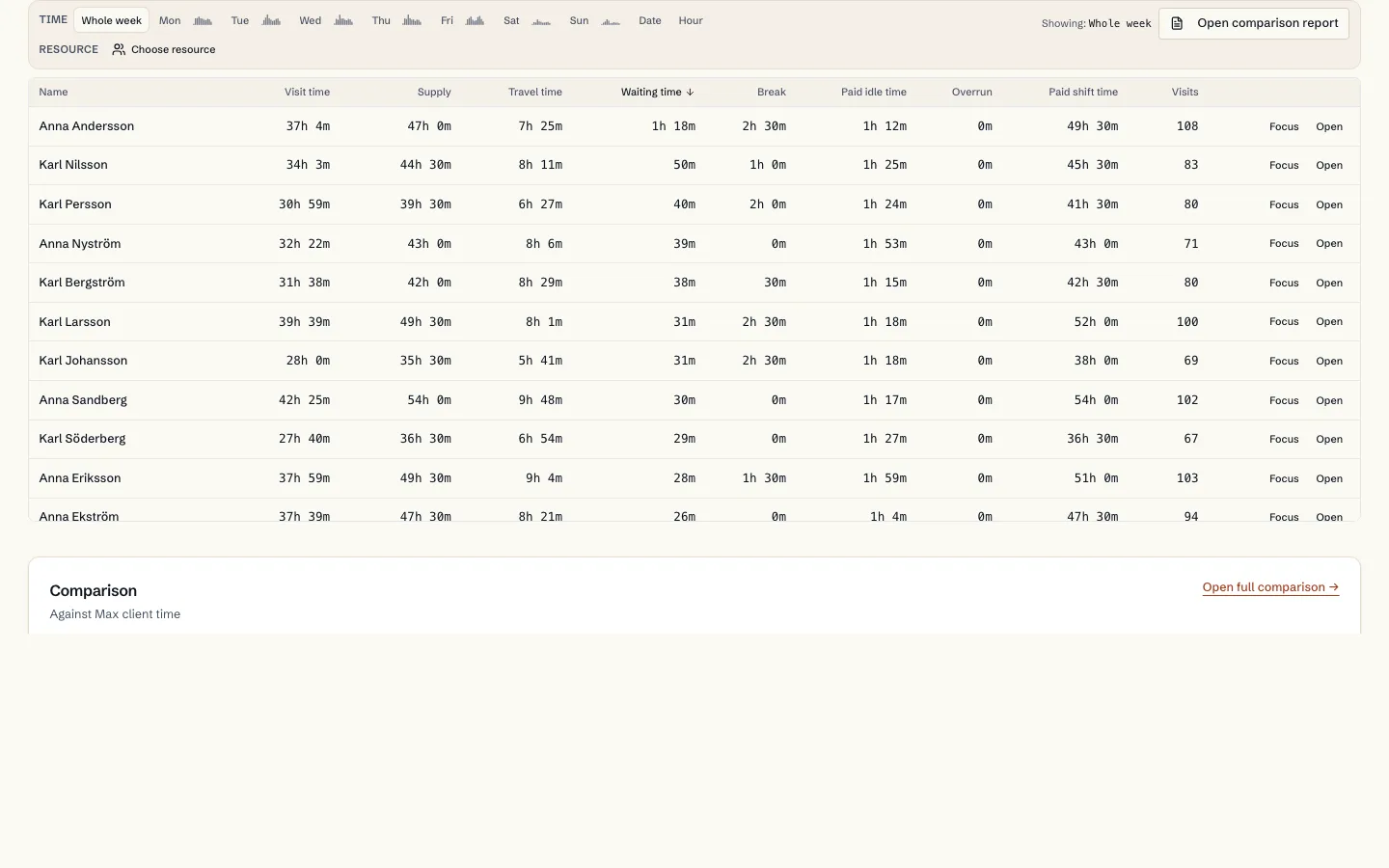This screenshot has width=1389, height=868.
Task: Click the people icon beside Choose resource
Action: (x=119, y=49)
